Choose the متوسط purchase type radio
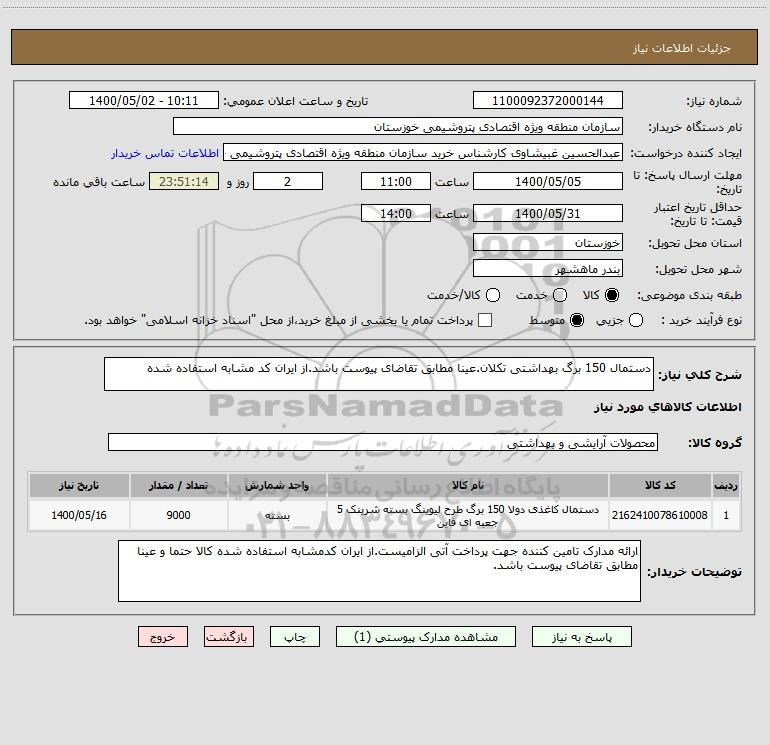The image size is (770, 745). [577, 320]
